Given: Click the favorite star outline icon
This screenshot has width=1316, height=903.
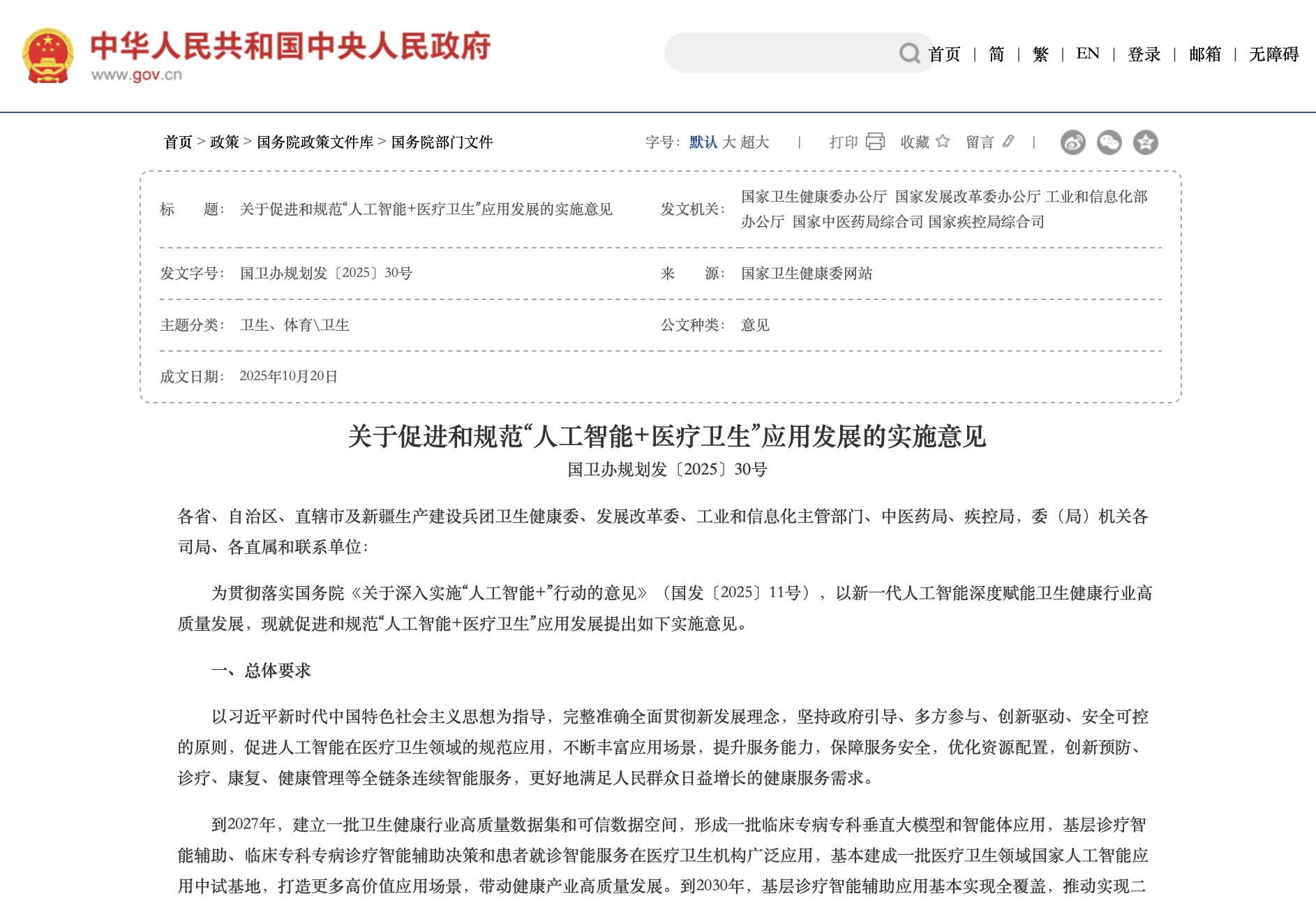Looking at the screenshot, I should 943,142.
